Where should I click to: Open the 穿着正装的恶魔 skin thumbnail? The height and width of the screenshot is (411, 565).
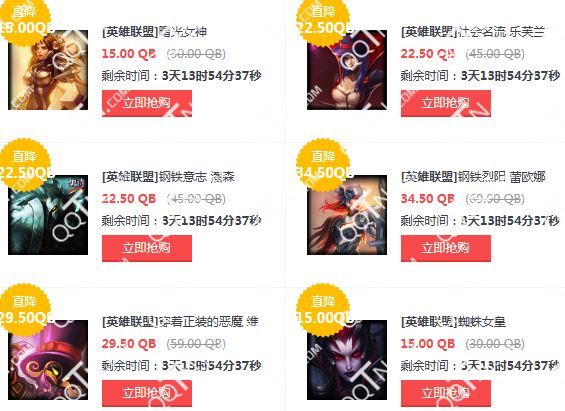pyautogui.click(x=48, y=360)
